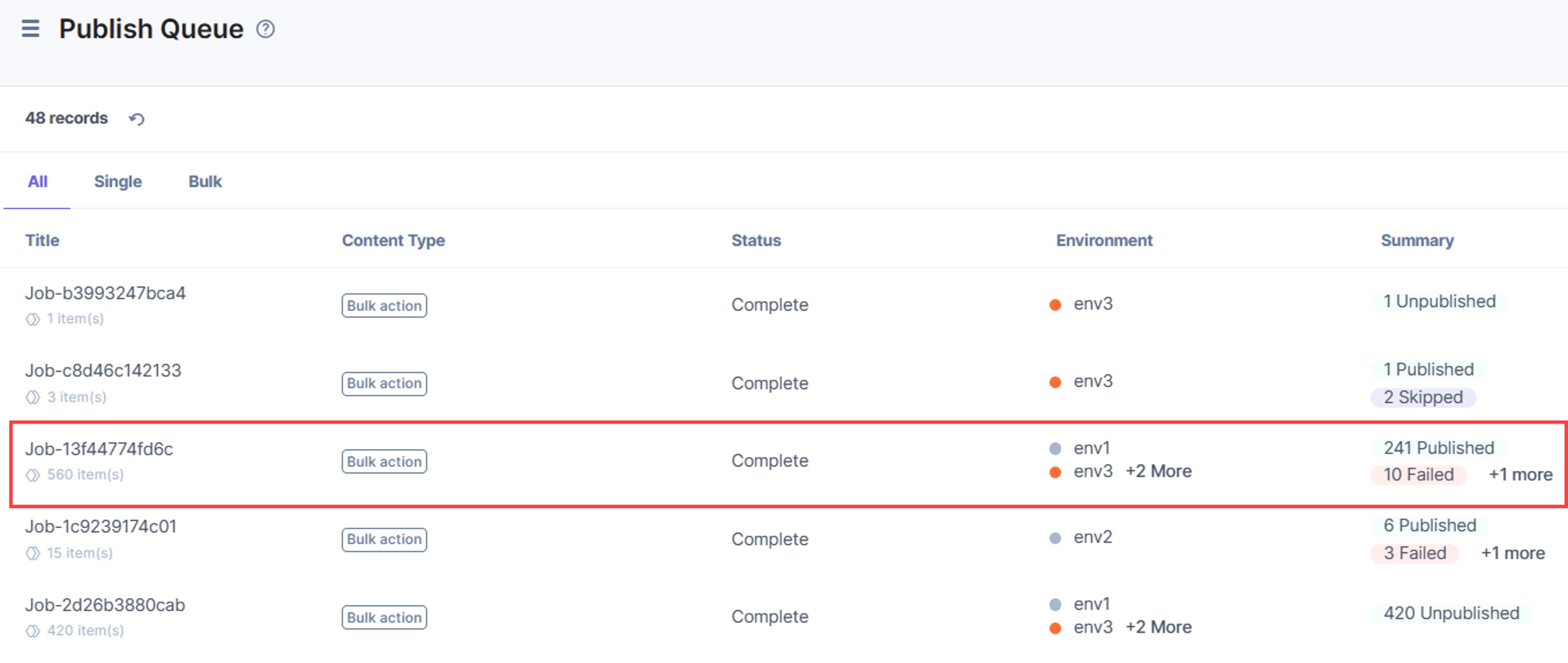Click the Title column header
This screenshot has height=663, width=1568.
[x=42, y=241]
